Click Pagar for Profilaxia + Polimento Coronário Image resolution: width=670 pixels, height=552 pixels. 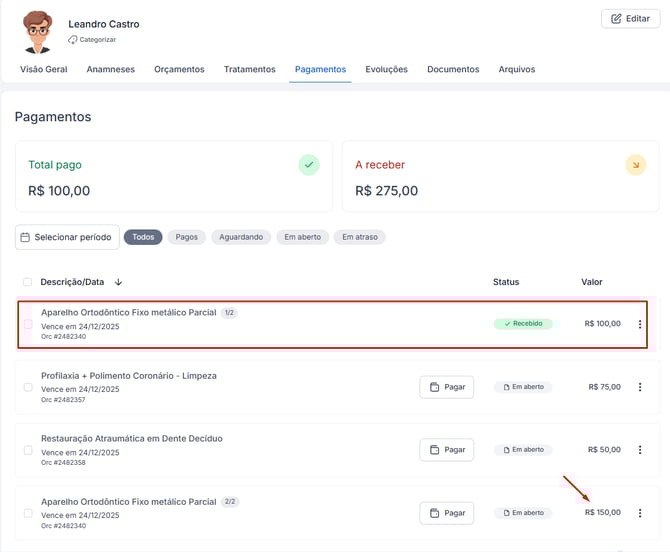point(446,387)
